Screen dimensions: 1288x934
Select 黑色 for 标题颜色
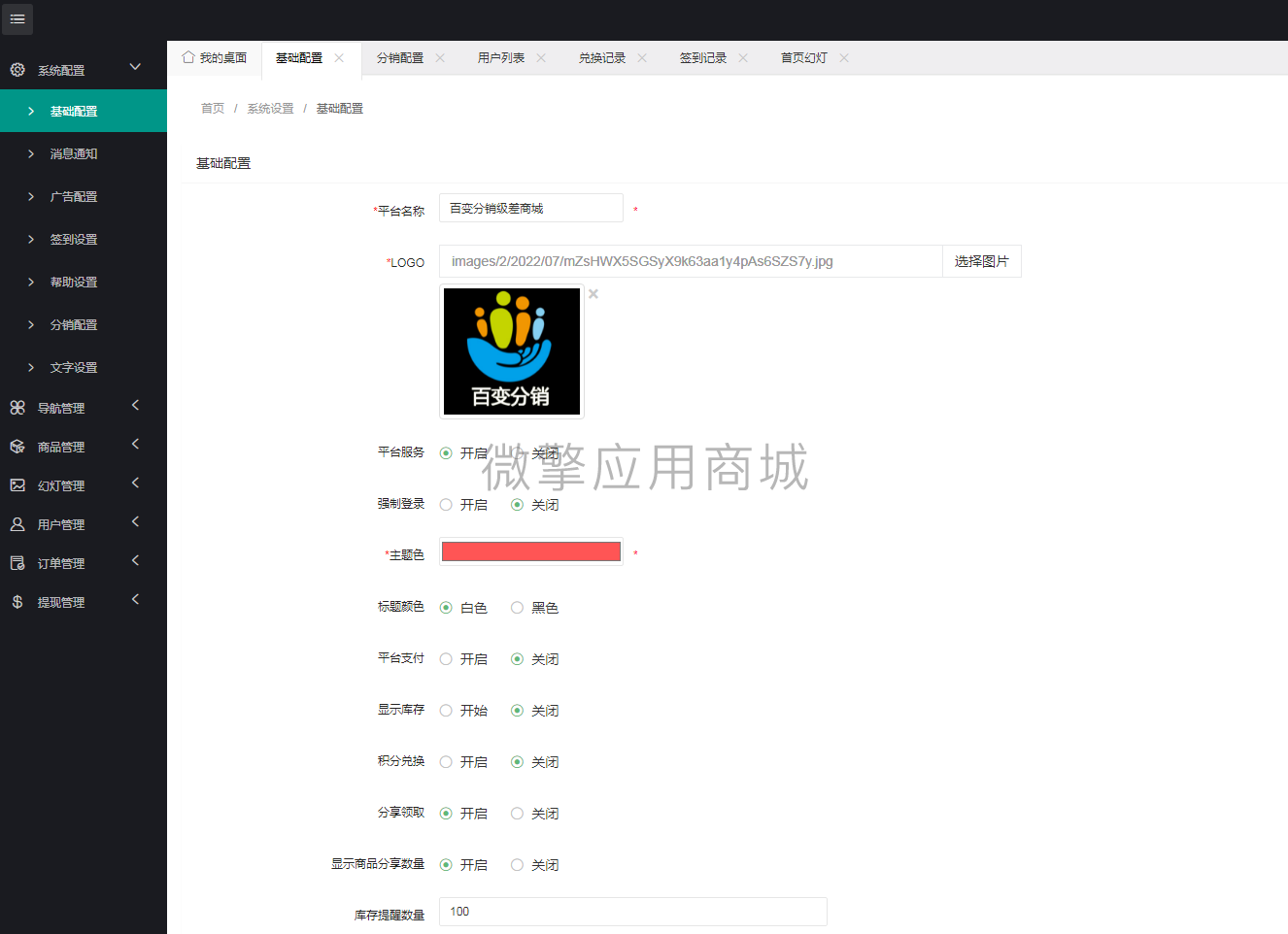pyautogui.click(x=517, y=608)
